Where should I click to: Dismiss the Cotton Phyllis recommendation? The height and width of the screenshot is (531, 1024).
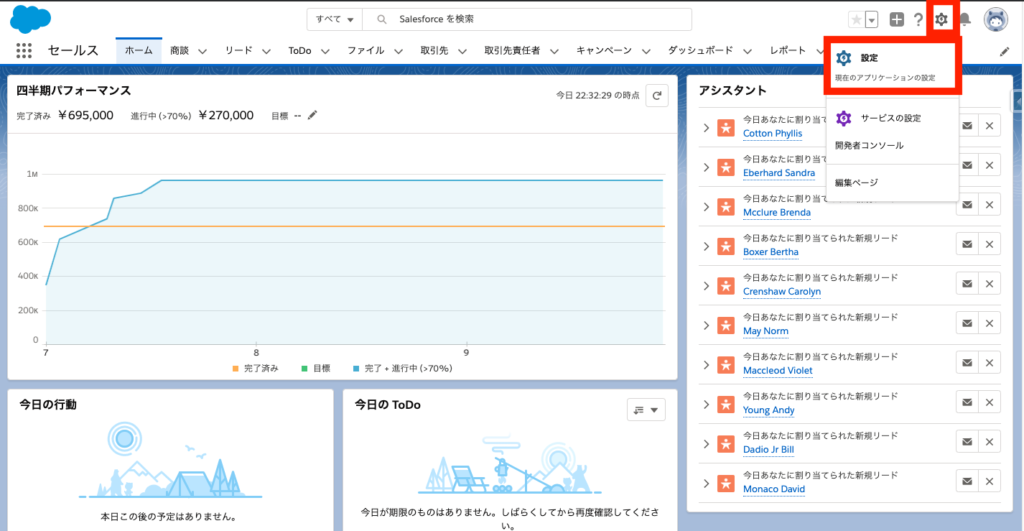click(x=989, y=126)
